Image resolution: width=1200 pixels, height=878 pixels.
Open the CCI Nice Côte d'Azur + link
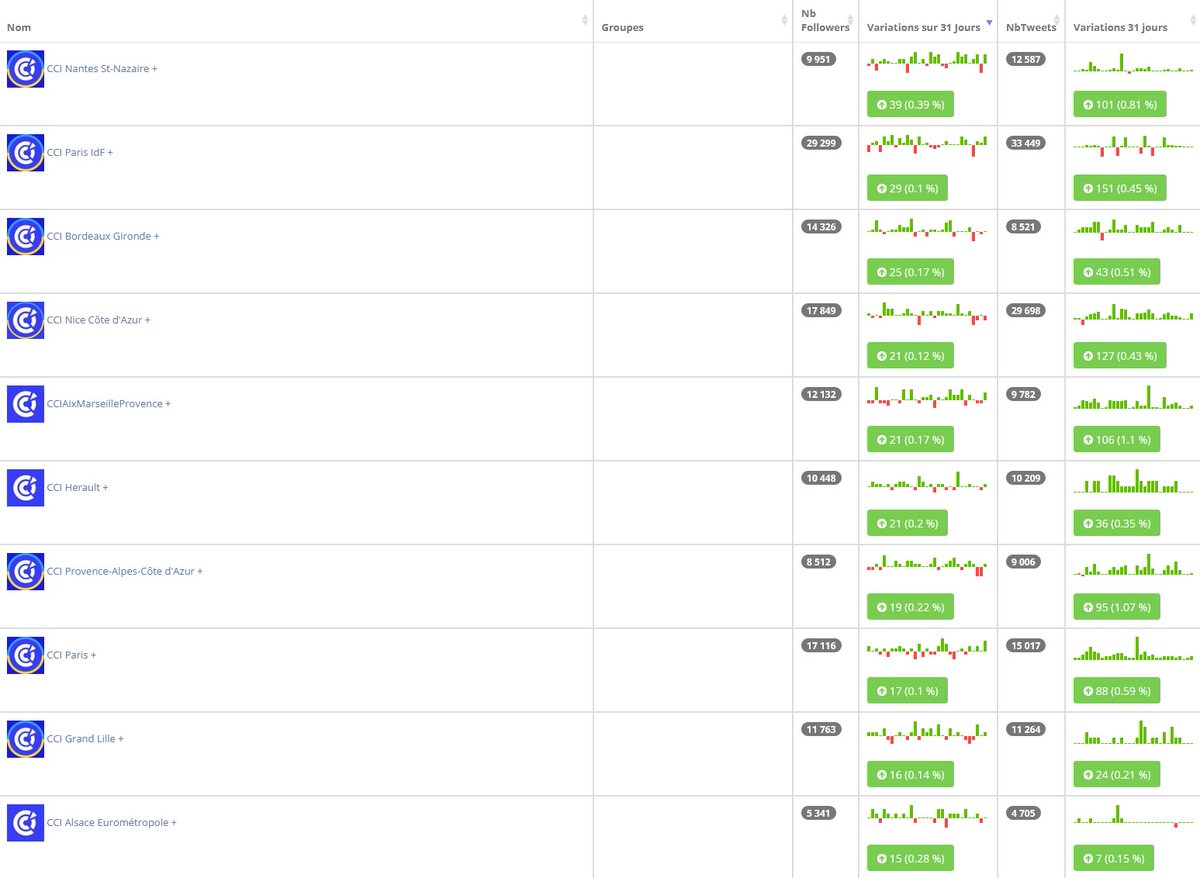point(99,320)
